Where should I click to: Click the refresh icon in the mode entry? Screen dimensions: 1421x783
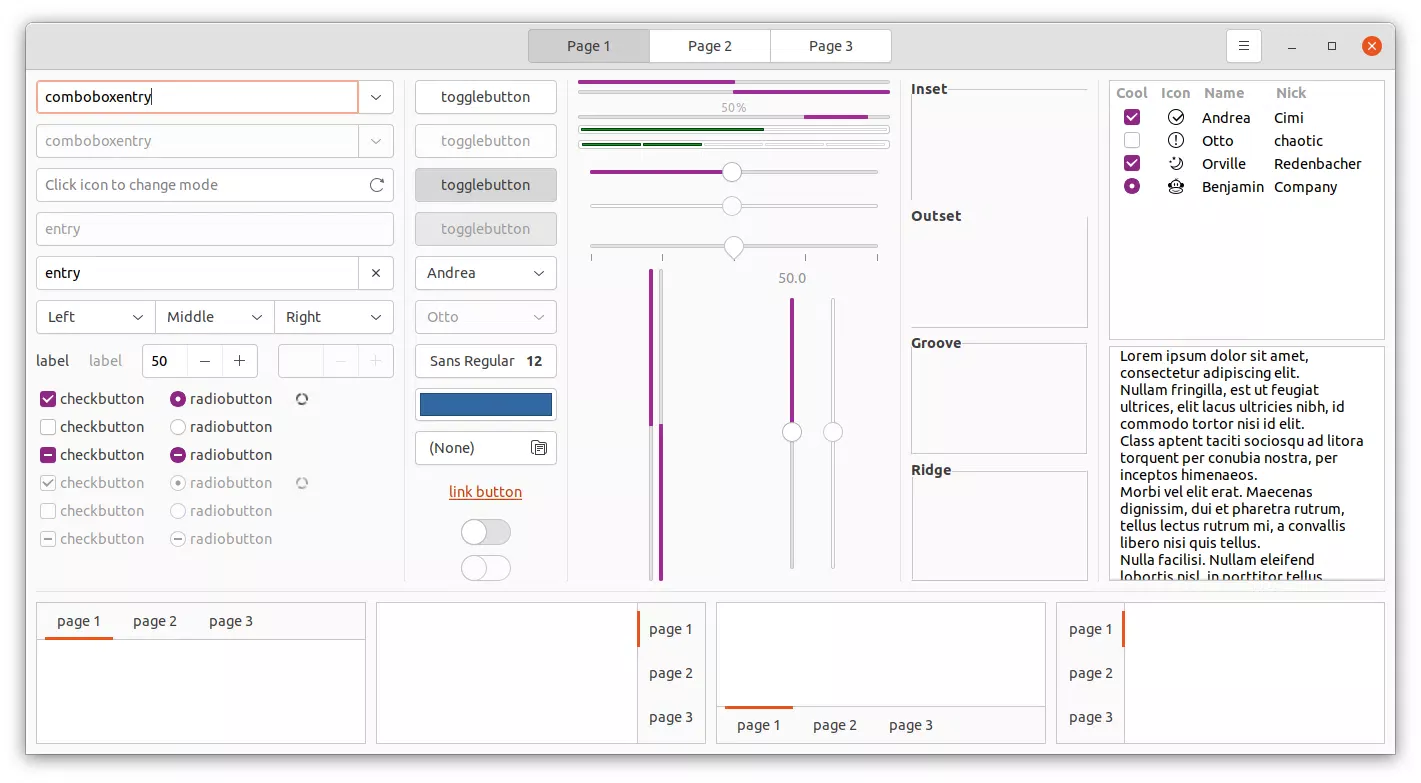377,185
